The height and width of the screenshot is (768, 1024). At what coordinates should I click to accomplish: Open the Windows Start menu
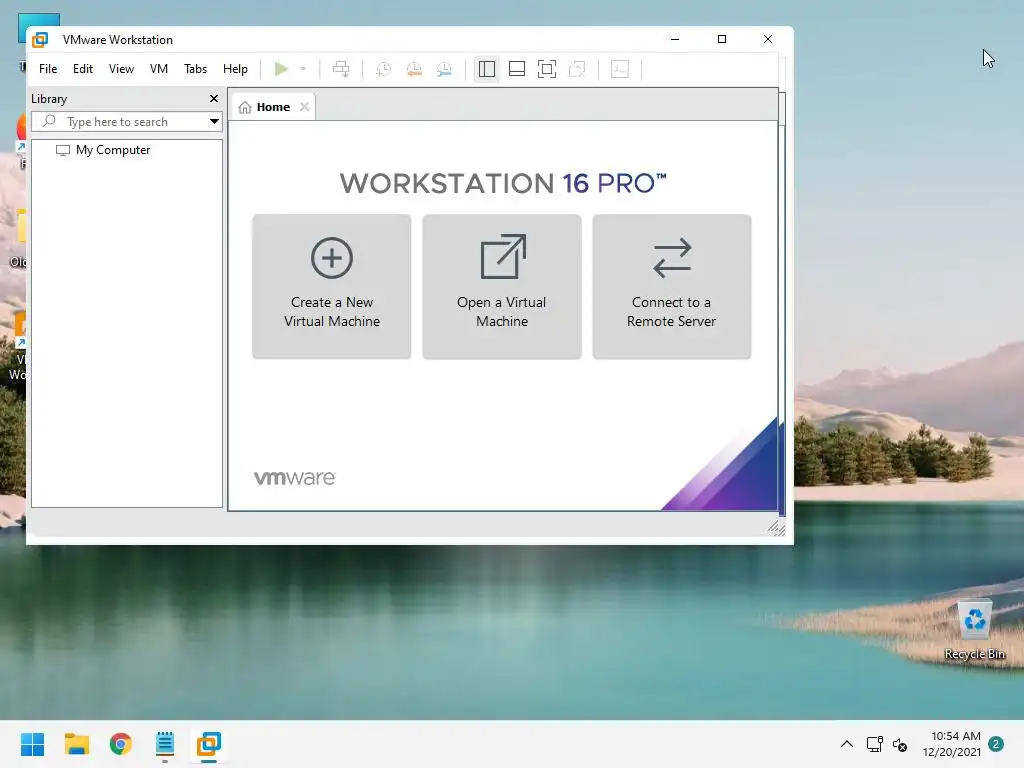(x=33, y=744)
